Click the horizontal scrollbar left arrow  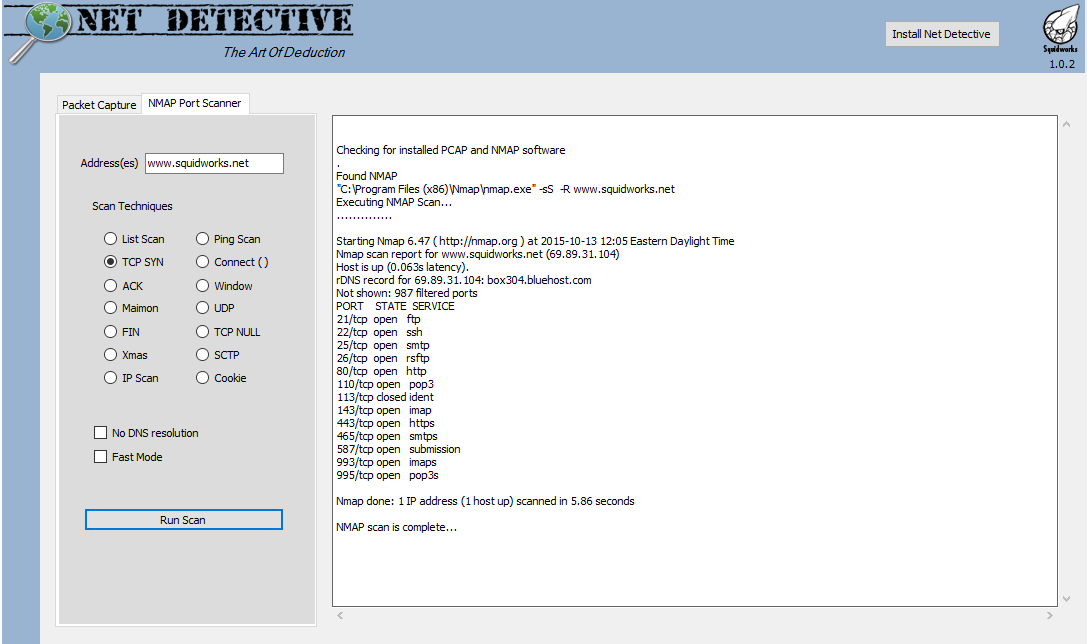click(340, 615)
